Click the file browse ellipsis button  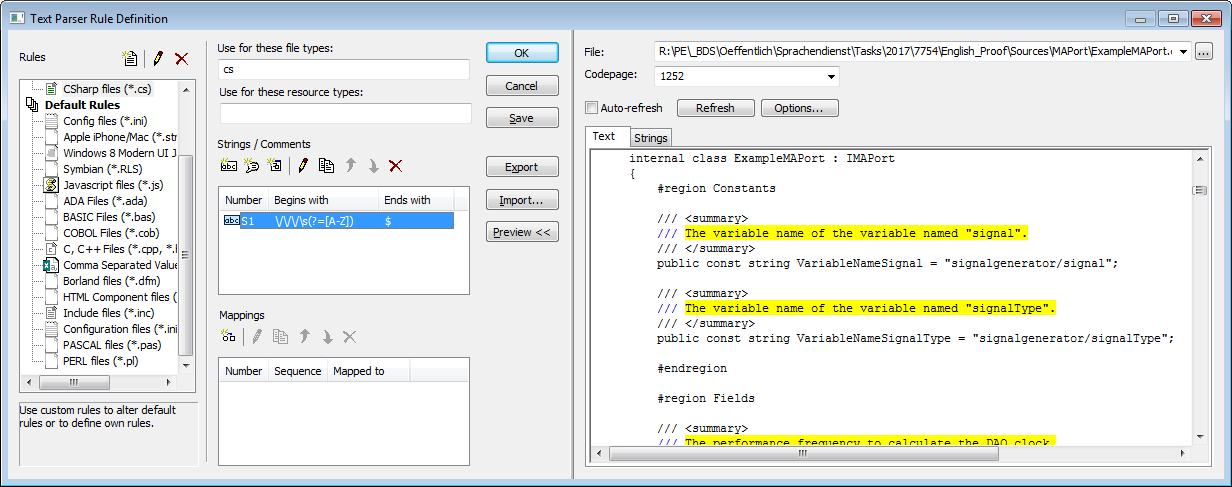coord(1204,52)
